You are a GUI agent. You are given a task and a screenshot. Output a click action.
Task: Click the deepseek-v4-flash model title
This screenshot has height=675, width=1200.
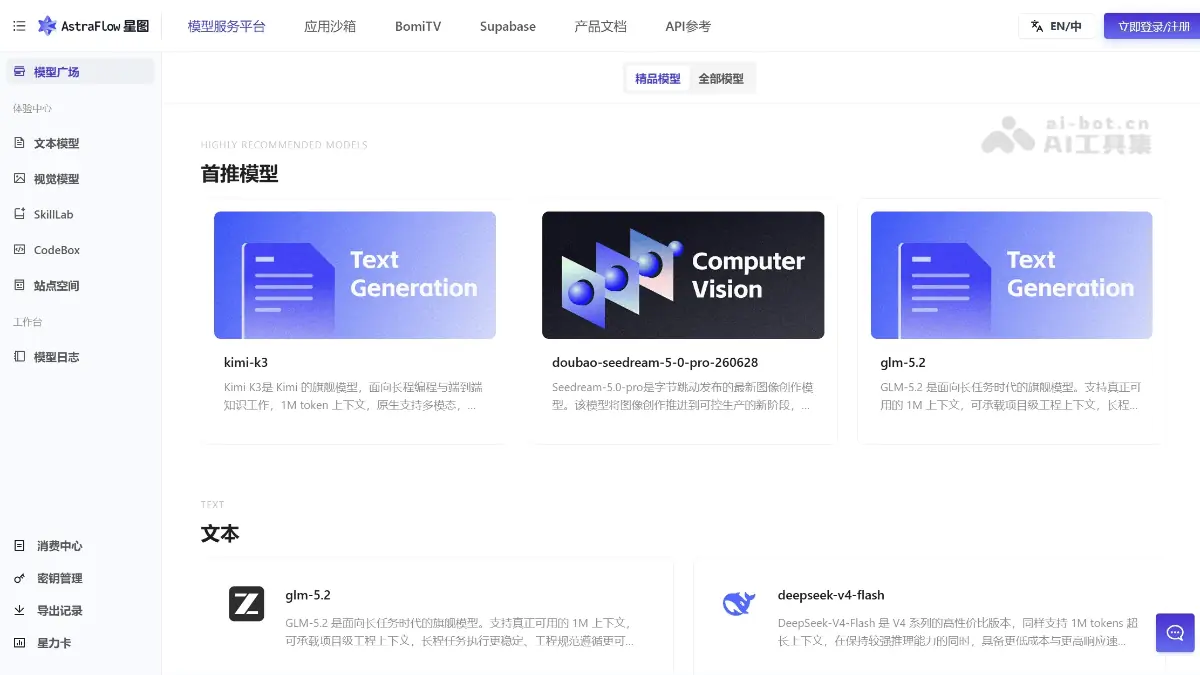pyautogui.click(x=831, y=595)
